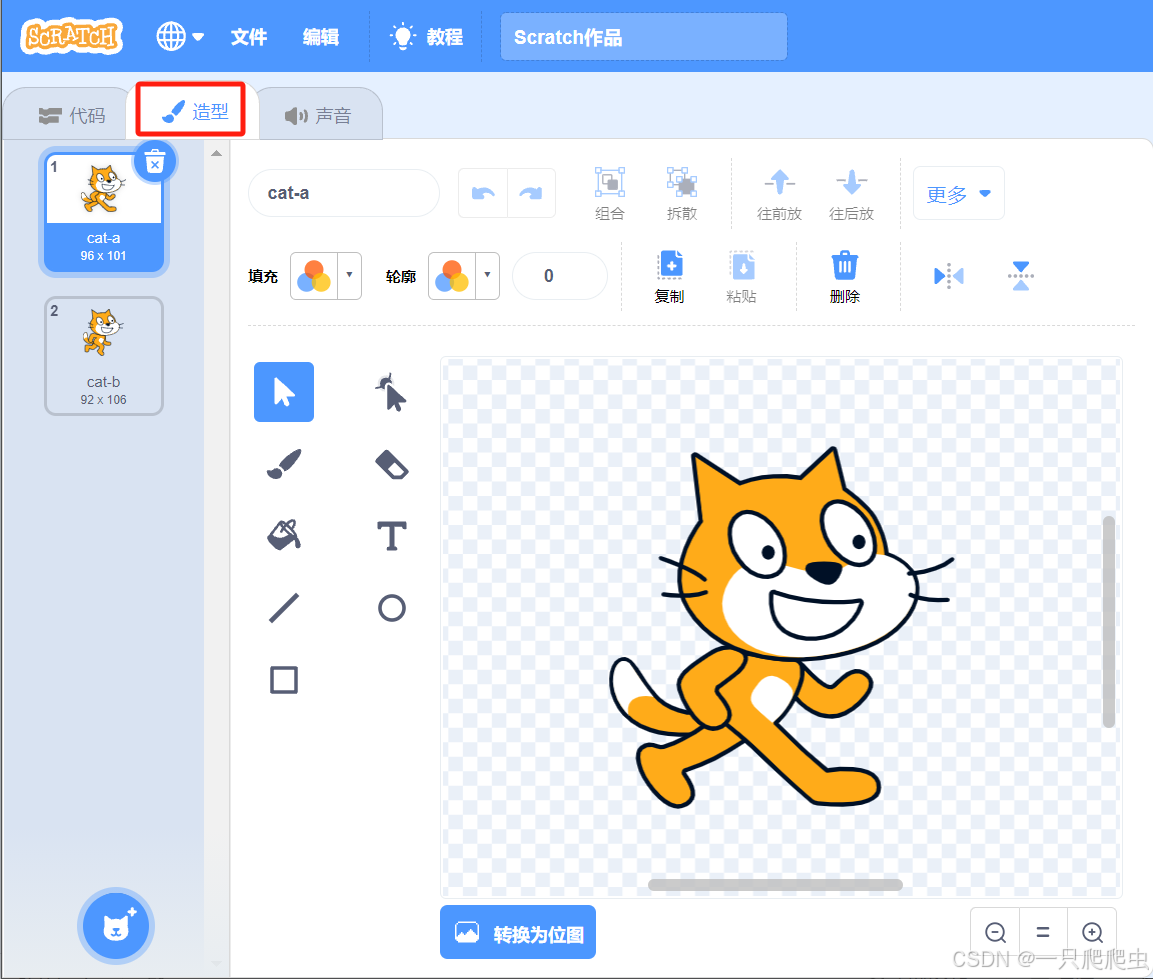Click the Scratch logo
The image size is (1153, 979).
pos(72,35)
